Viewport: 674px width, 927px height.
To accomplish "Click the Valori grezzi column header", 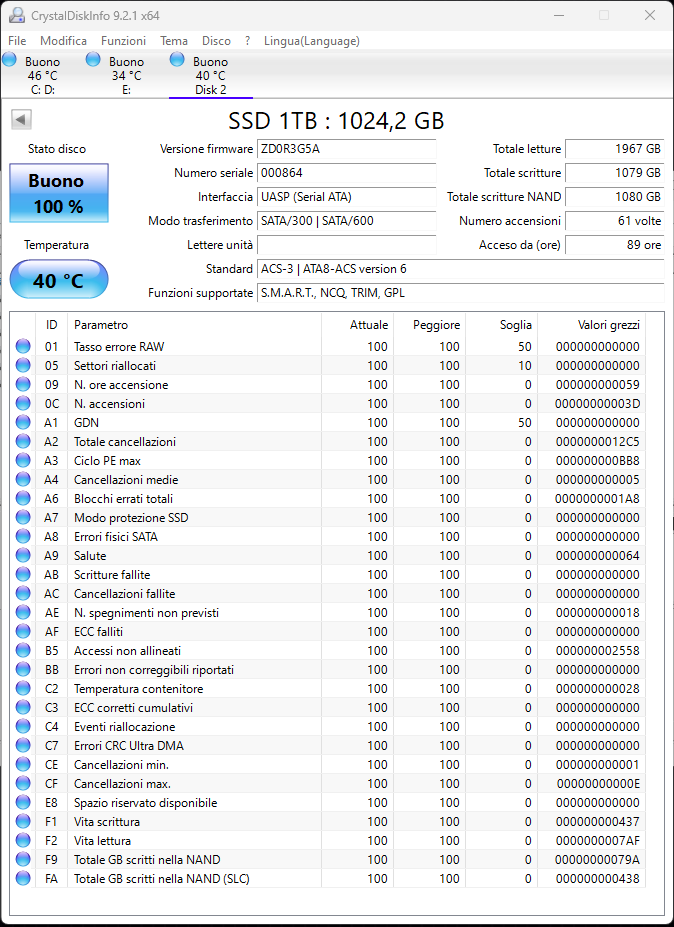I will tap(591, 325).
